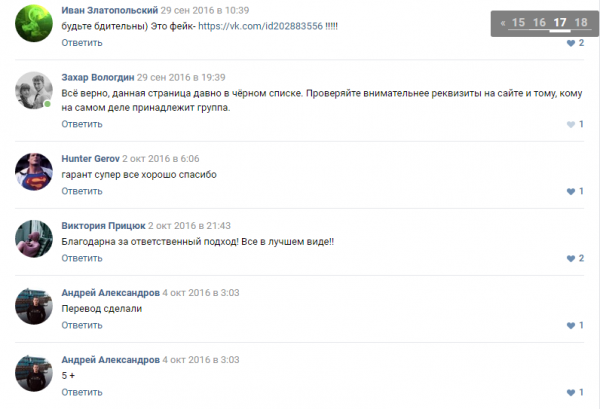This screenshot has height=409, width=600.
Task: Open Виктория Прицюк's profile name
Action: [103, 226]
